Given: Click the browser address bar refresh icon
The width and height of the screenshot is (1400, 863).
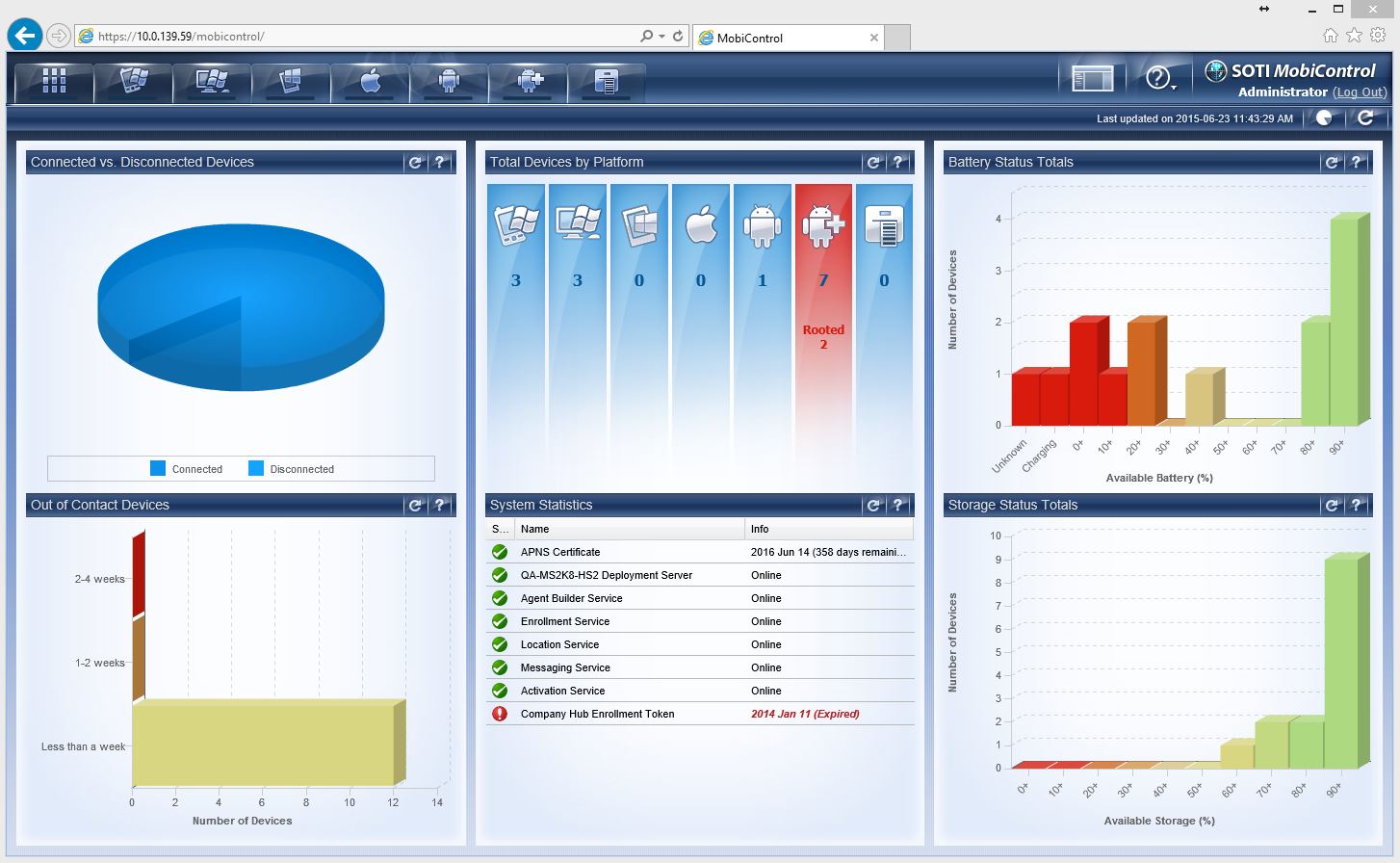Looking at the screenshot, I should (678, 37).
